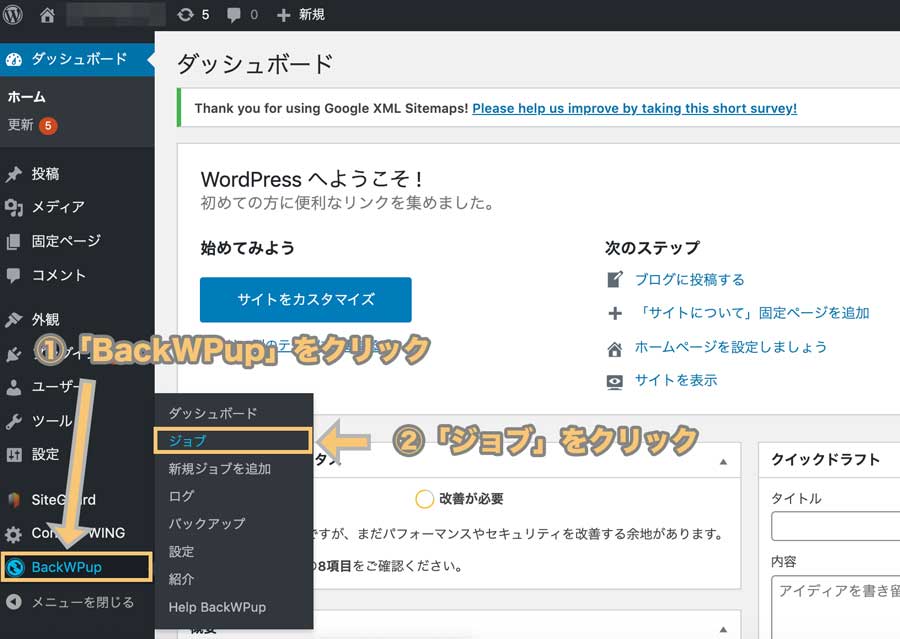
Task: Click the wrench icon beside ツール
Action: click(14, 421)
